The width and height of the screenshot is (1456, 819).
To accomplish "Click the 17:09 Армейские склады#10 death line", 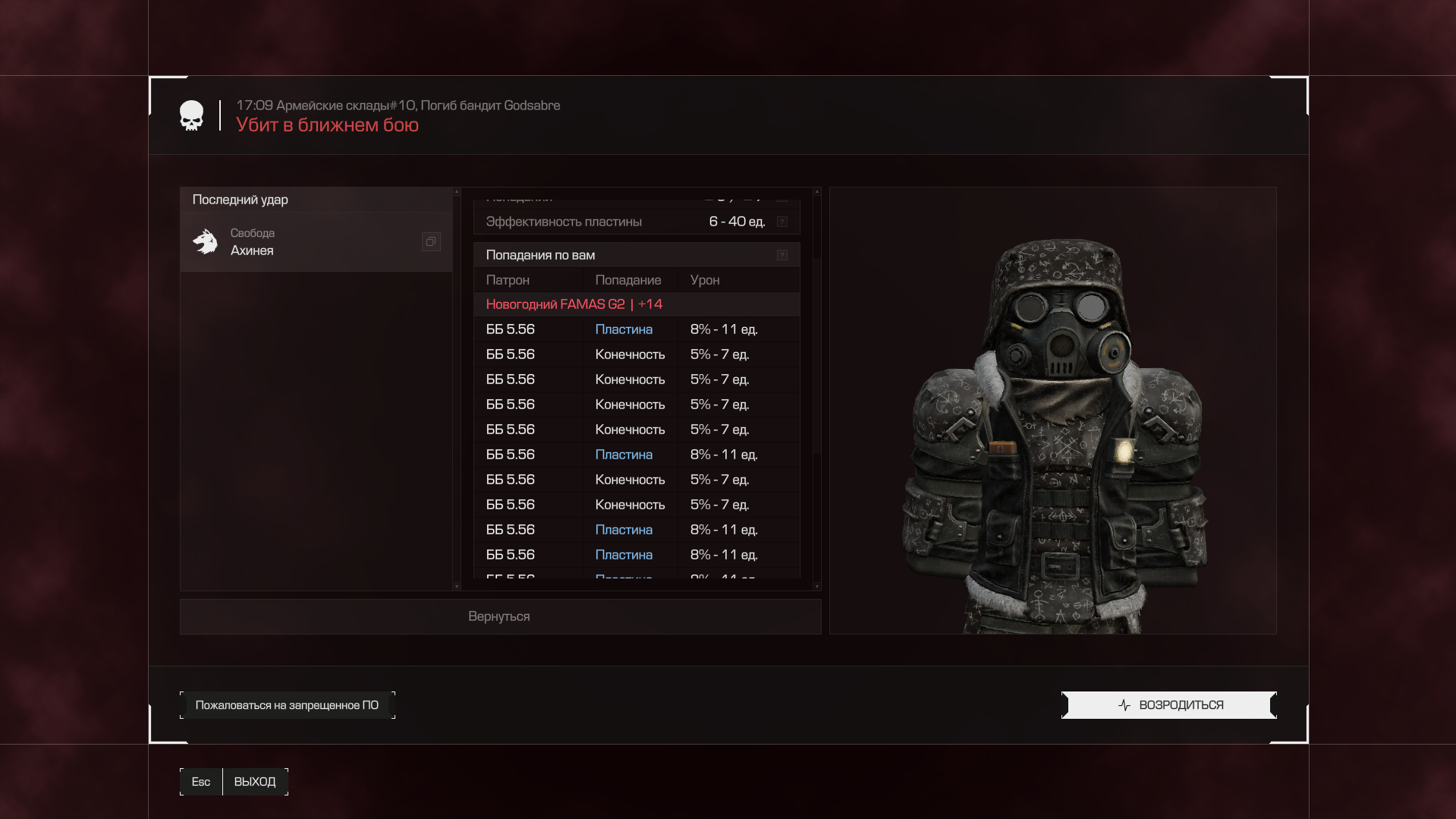I will coord(398,106).
